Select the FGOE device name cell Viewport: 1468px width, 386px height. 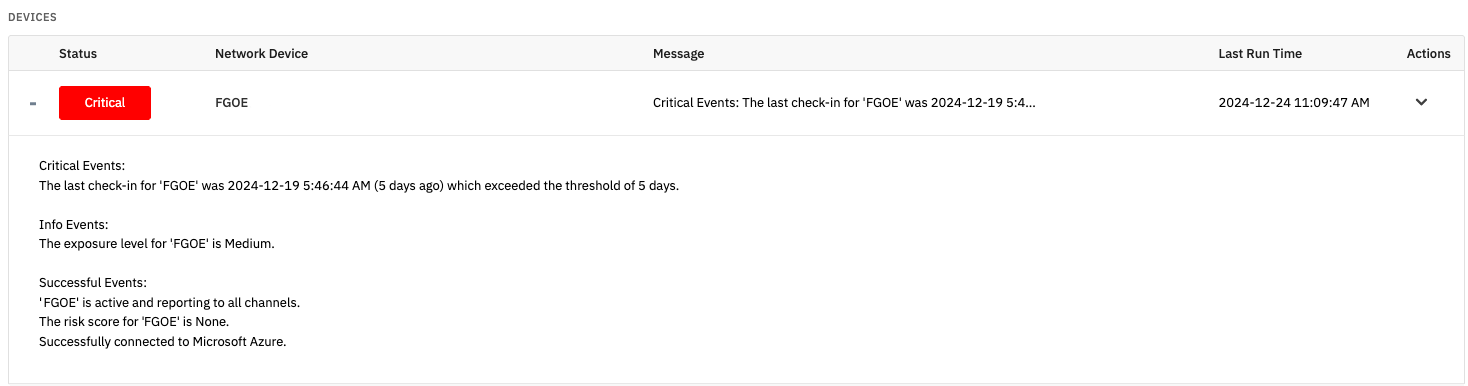(231, 103)
